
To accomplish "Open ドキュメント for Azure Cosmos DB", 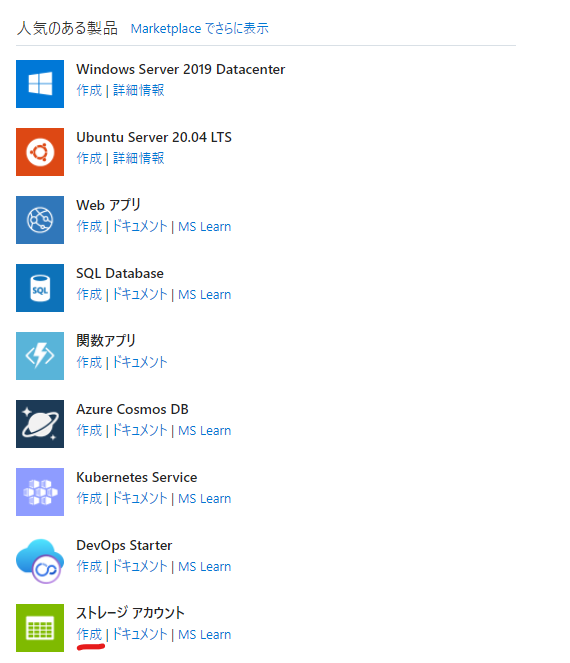I will [140, 430].
